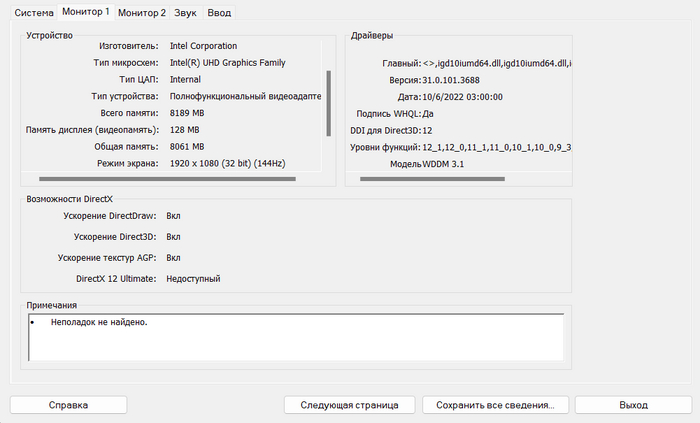Click the DDI для Direct3D label
This screenshot has width=700, height=423.
[x=386, y=131]
